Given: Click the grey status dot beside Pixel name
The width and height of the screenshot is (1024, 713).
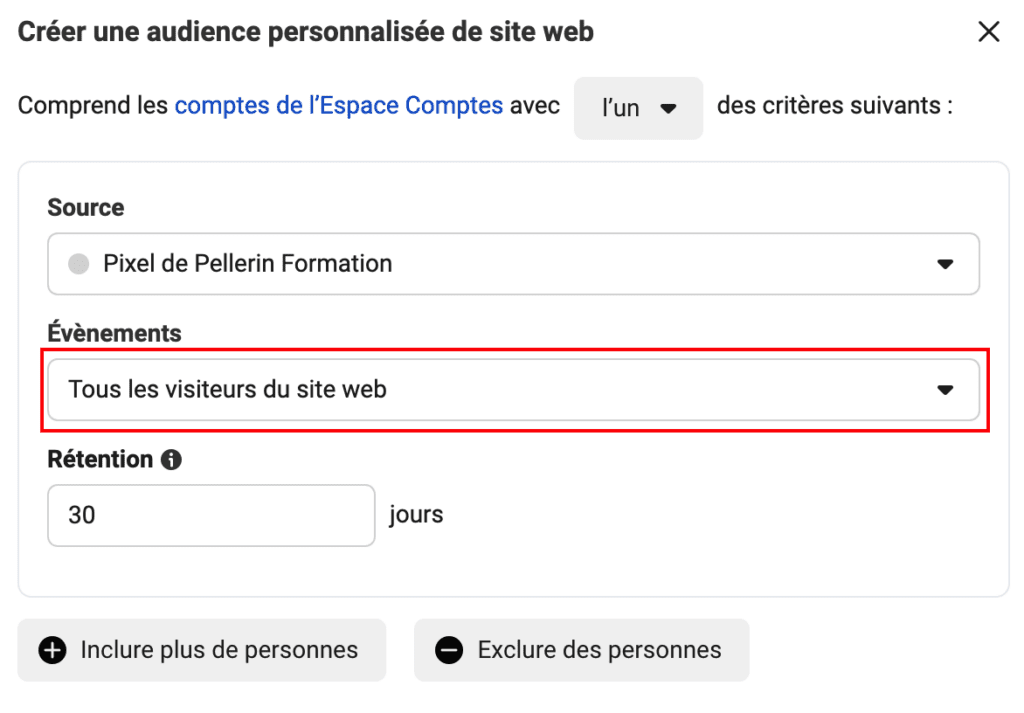Looking at the screenshot, I should (x=78, y=264).
